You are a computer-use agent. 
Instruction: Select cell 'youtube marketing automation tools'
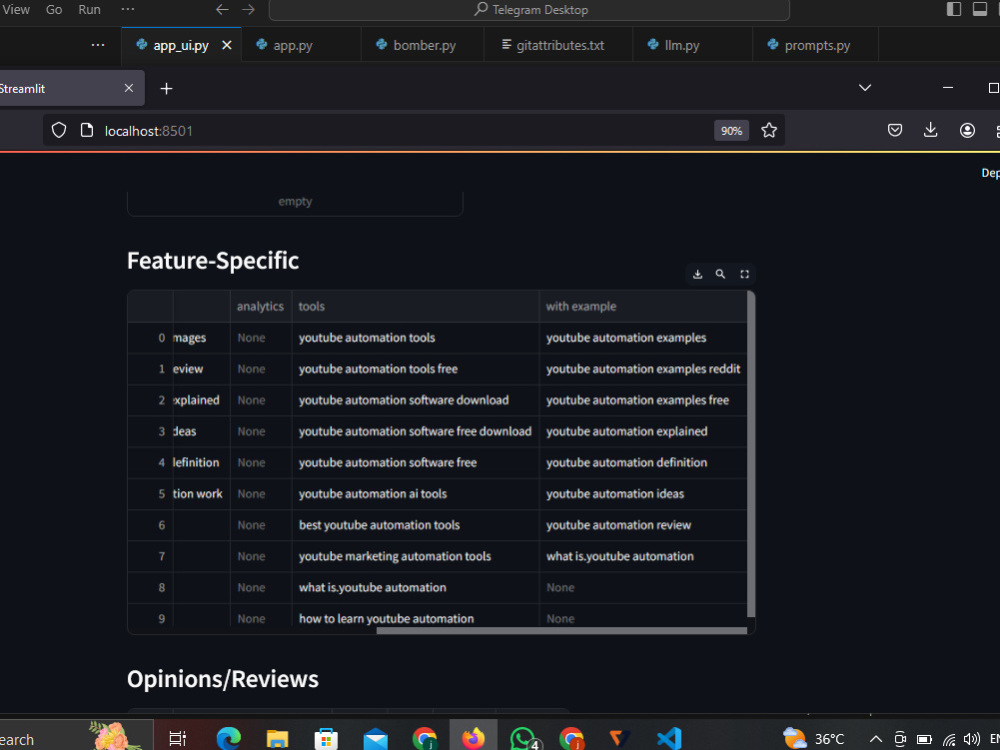click(415, 556)
